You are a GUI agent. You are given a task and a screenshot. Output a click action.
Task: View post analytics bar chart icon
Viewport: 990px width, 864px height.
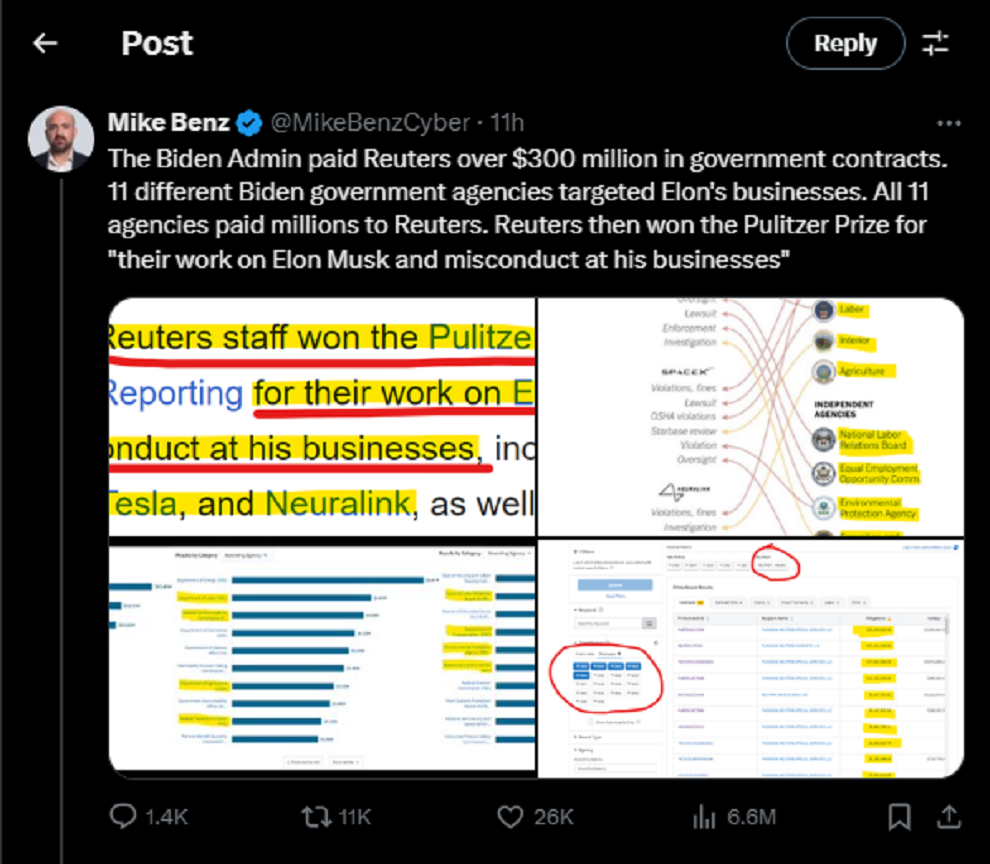click(705, 816)
